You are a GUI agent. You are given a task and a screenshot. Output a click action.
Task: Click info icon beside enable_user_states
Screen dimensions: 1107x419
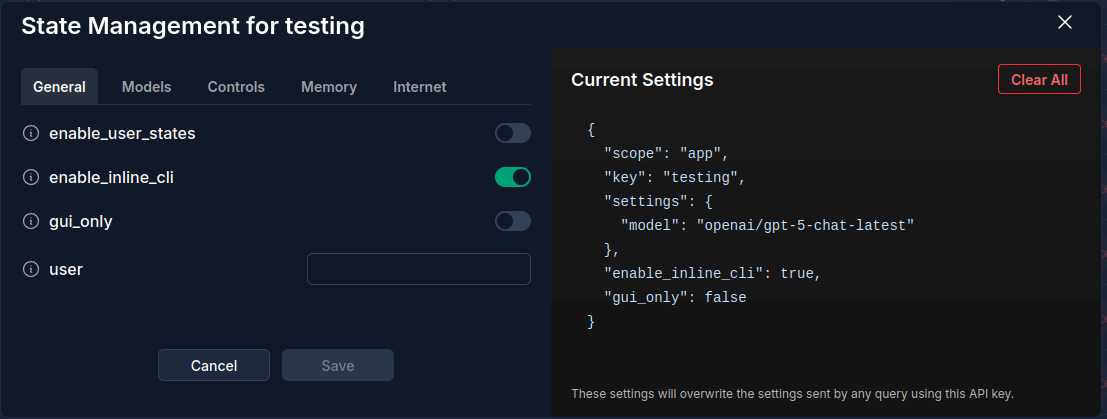[x=30, y=133]
